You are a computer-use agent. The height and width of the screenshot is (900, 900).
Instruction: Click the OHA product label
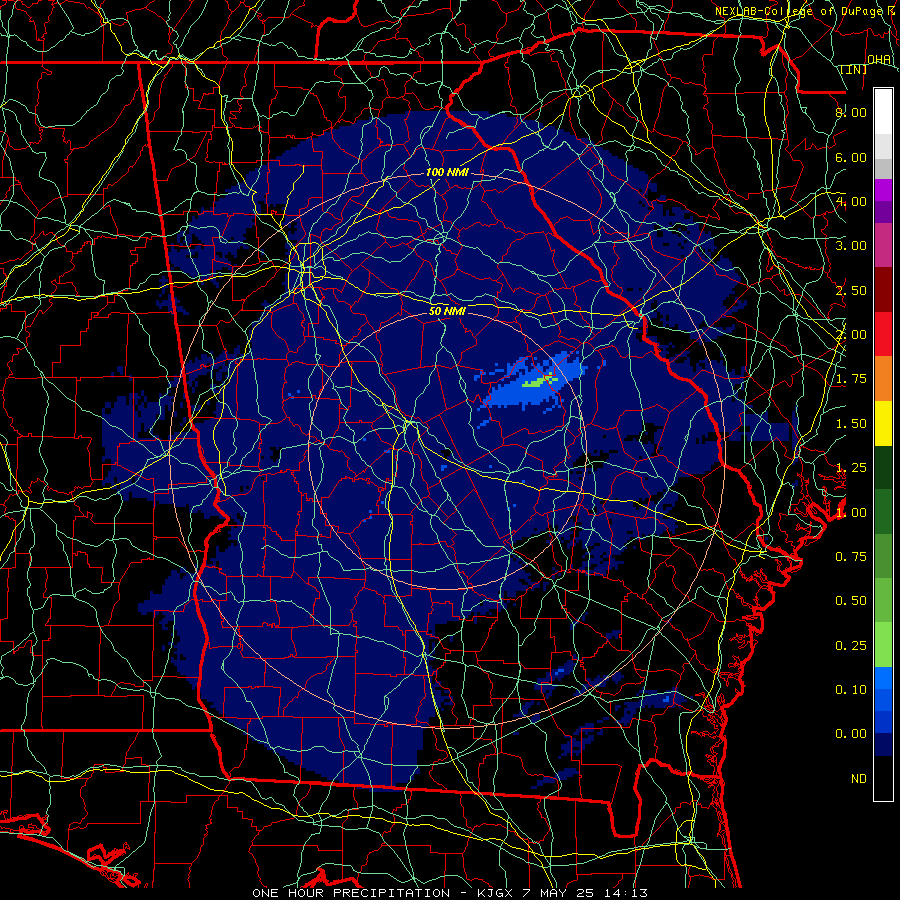tap(879, 59)
